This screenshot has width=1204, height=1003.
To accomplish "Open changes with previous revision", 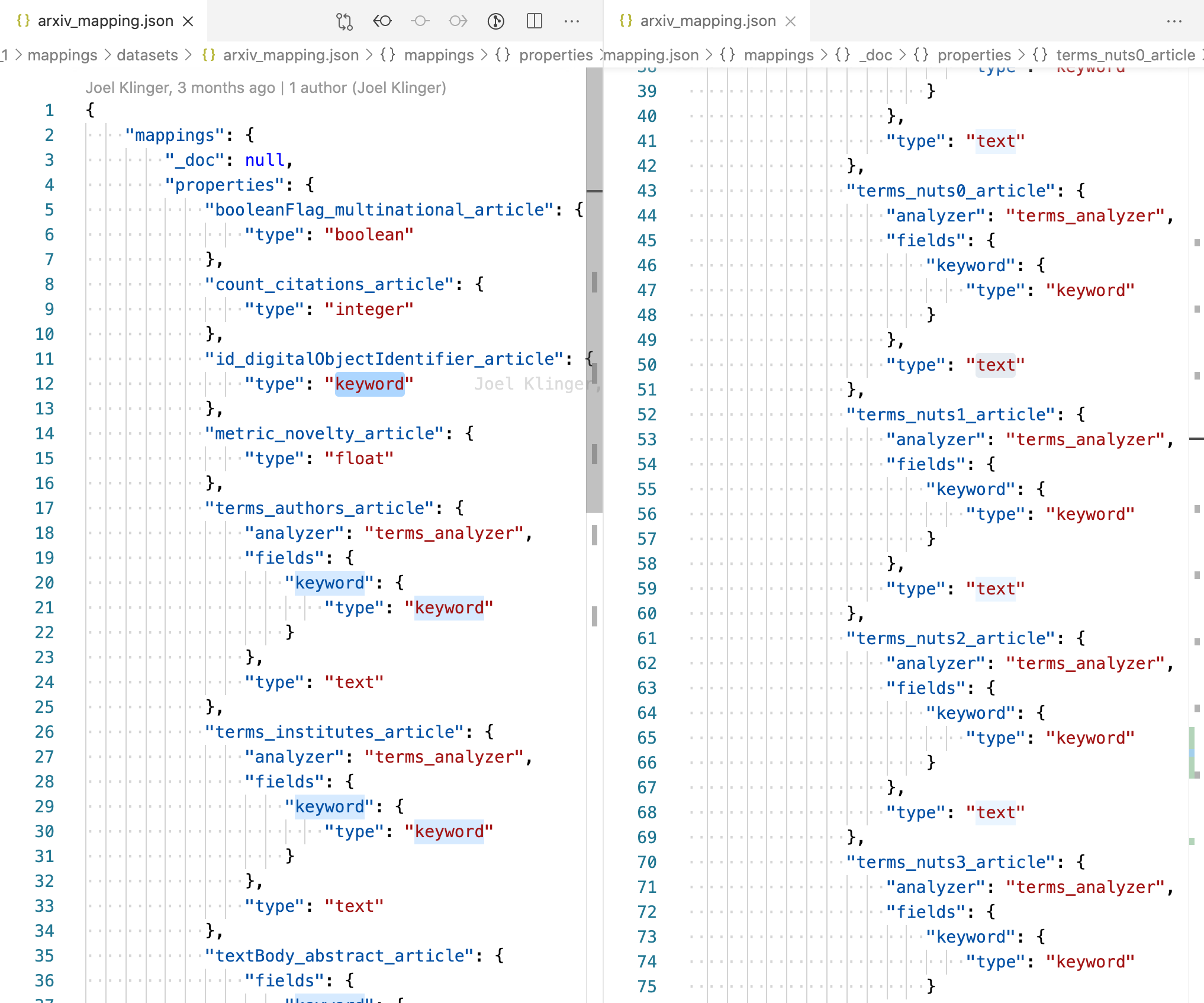I will (382, 21).
